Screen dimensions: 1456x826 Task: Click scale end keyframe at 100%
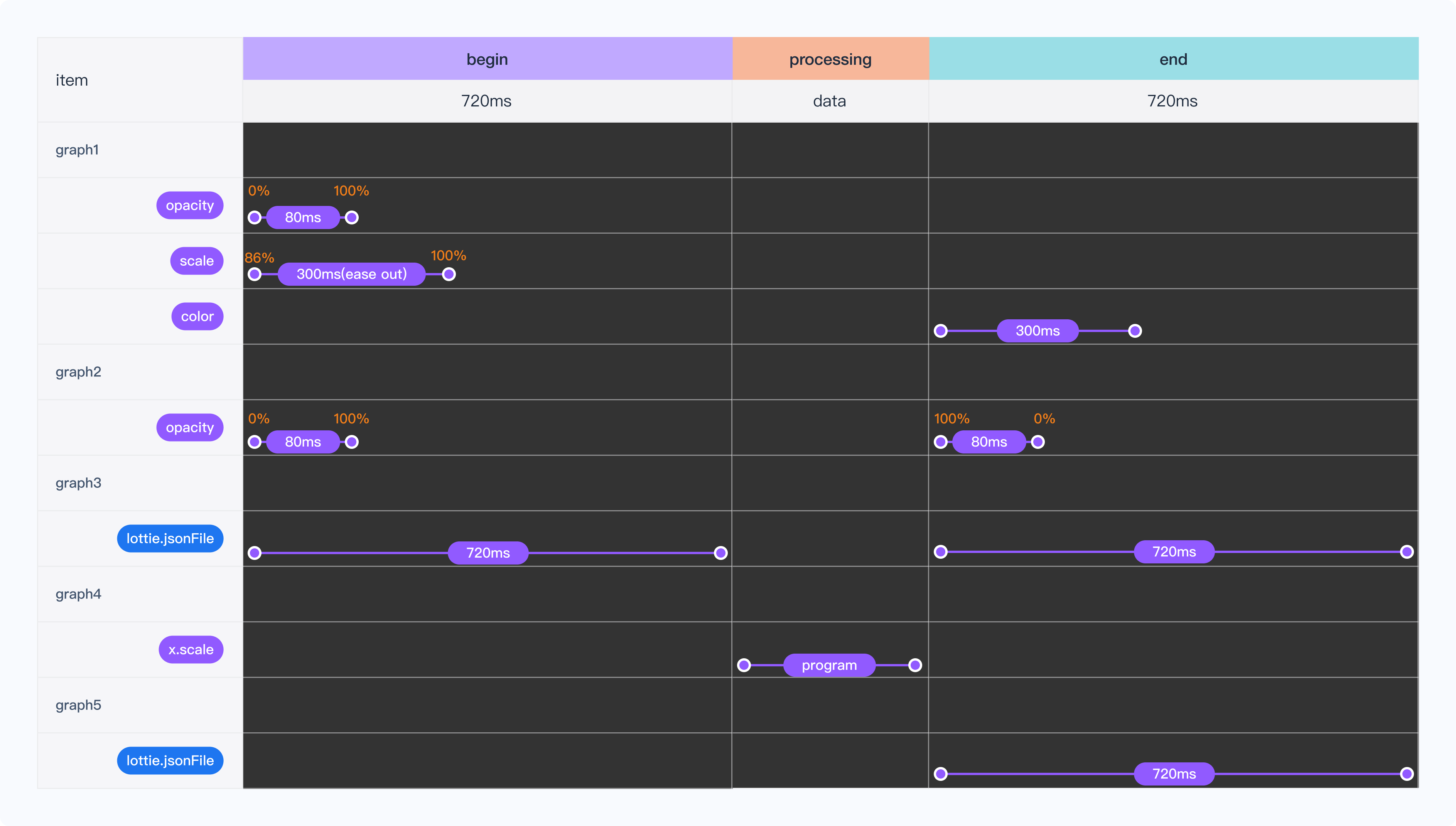click(x=449, y=275)
